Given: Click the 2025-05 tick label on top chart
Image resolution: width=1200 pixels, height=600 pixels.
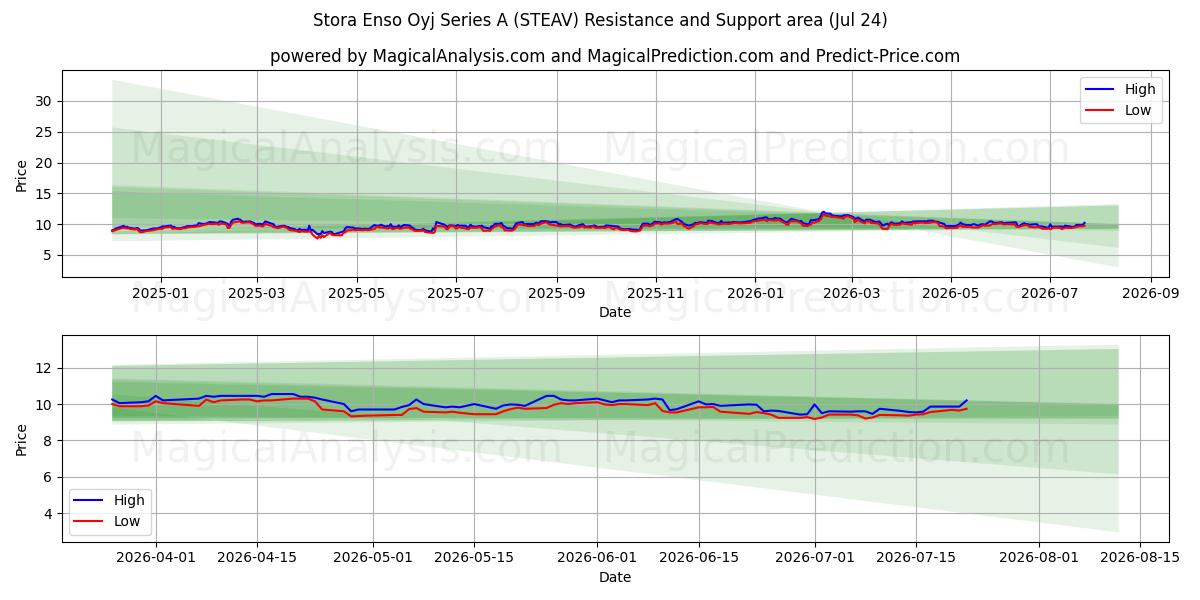Looking at the screenshot, I should [357, 294].
